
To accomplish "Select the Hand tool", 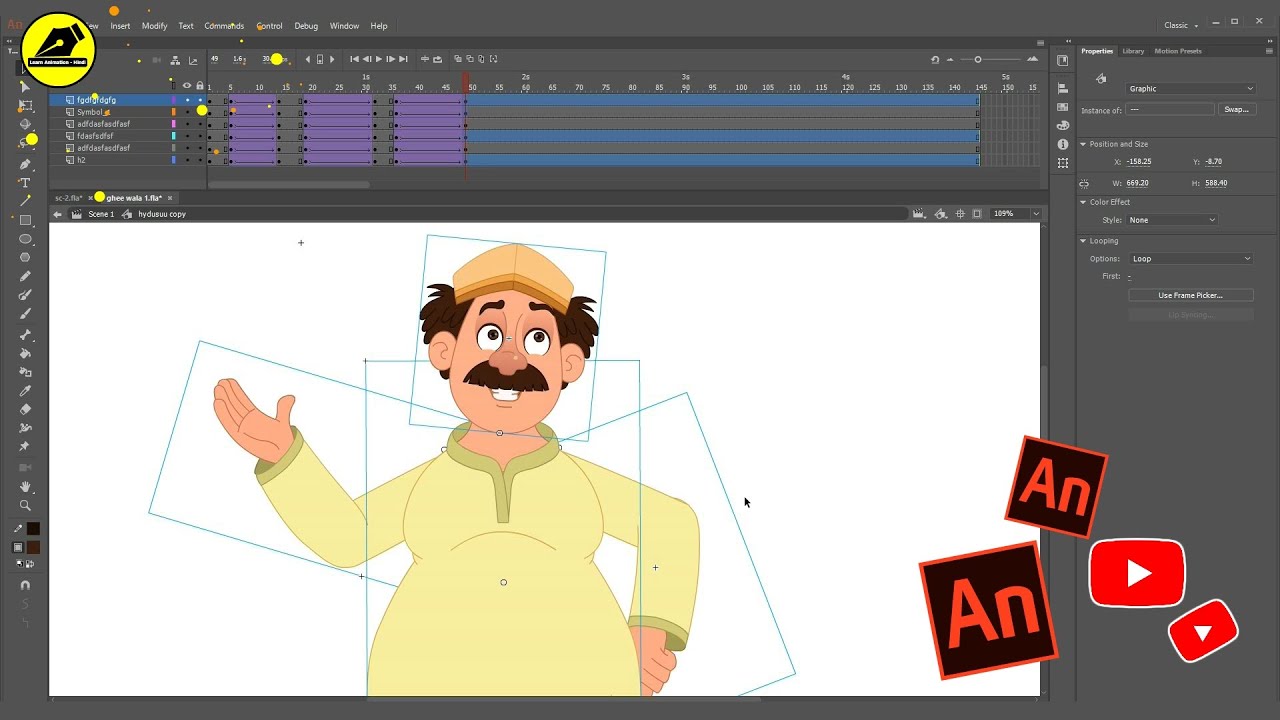I will pos(25,486).
